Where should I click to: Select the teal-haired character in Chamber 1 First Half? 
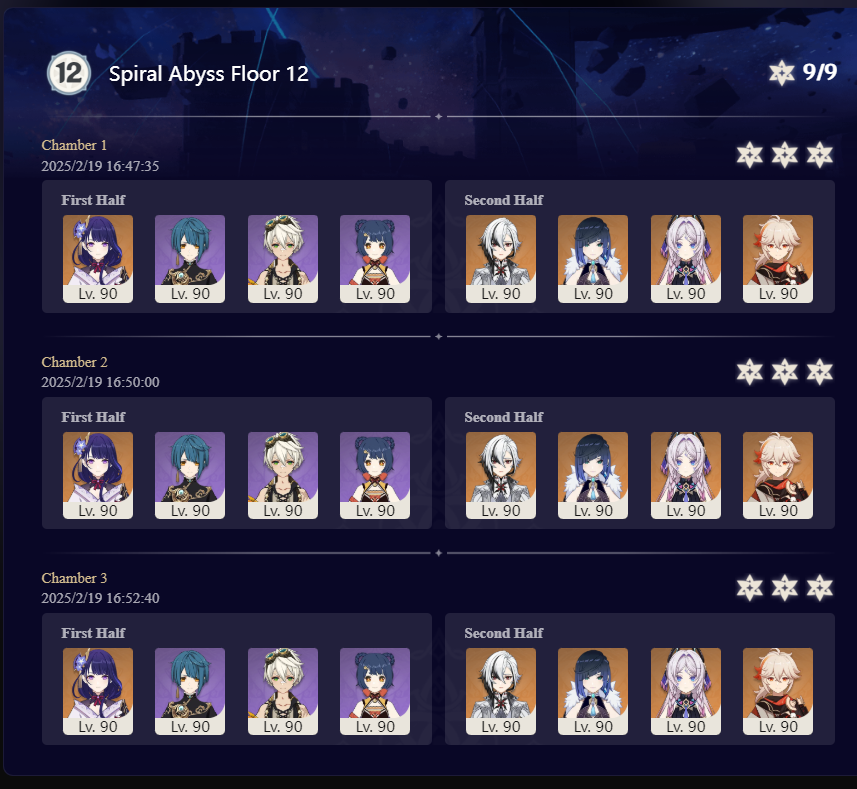[190, 258]
